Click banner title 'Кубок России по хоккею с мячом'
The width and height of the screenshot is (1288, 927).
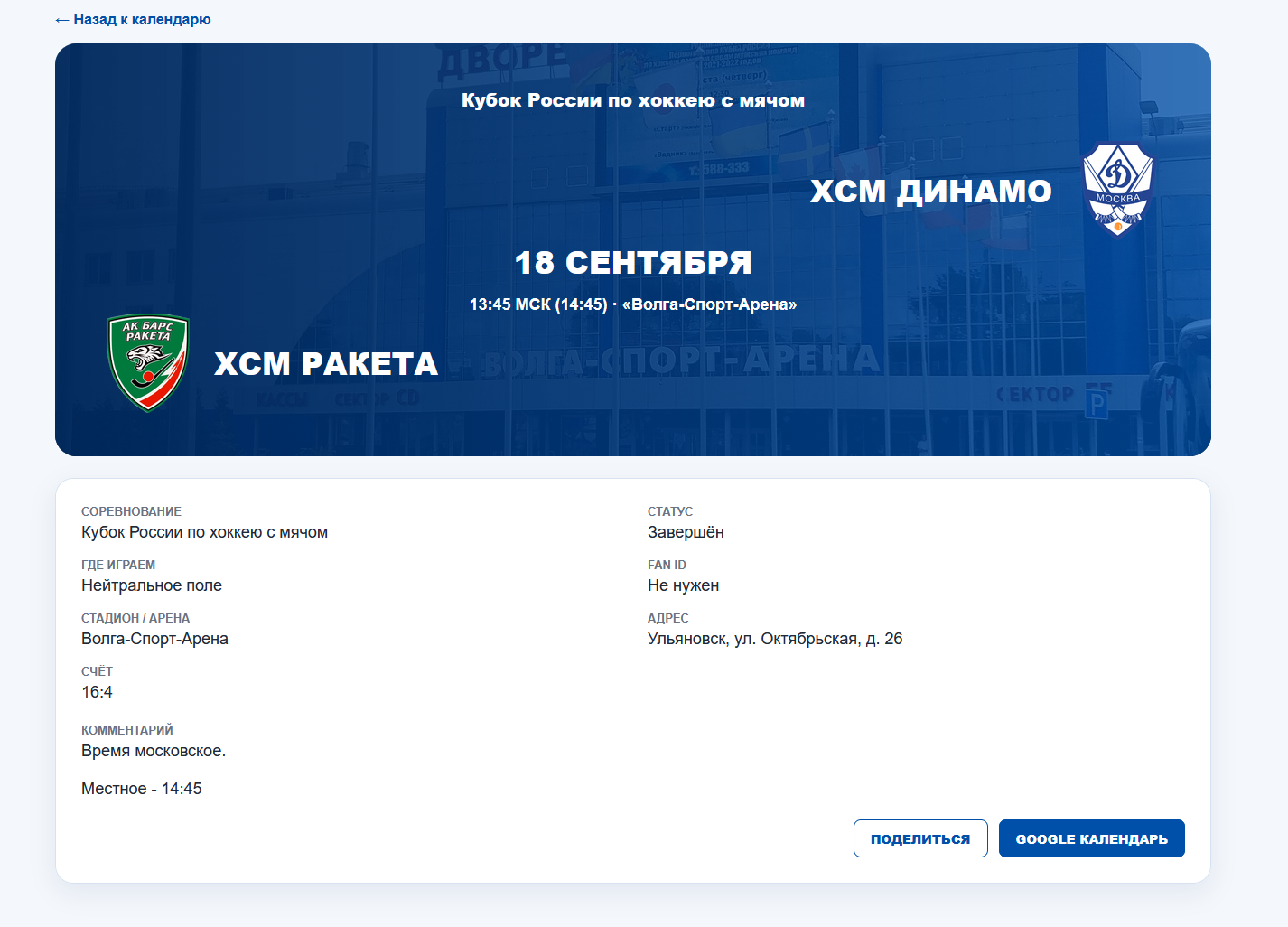point(633,100)
